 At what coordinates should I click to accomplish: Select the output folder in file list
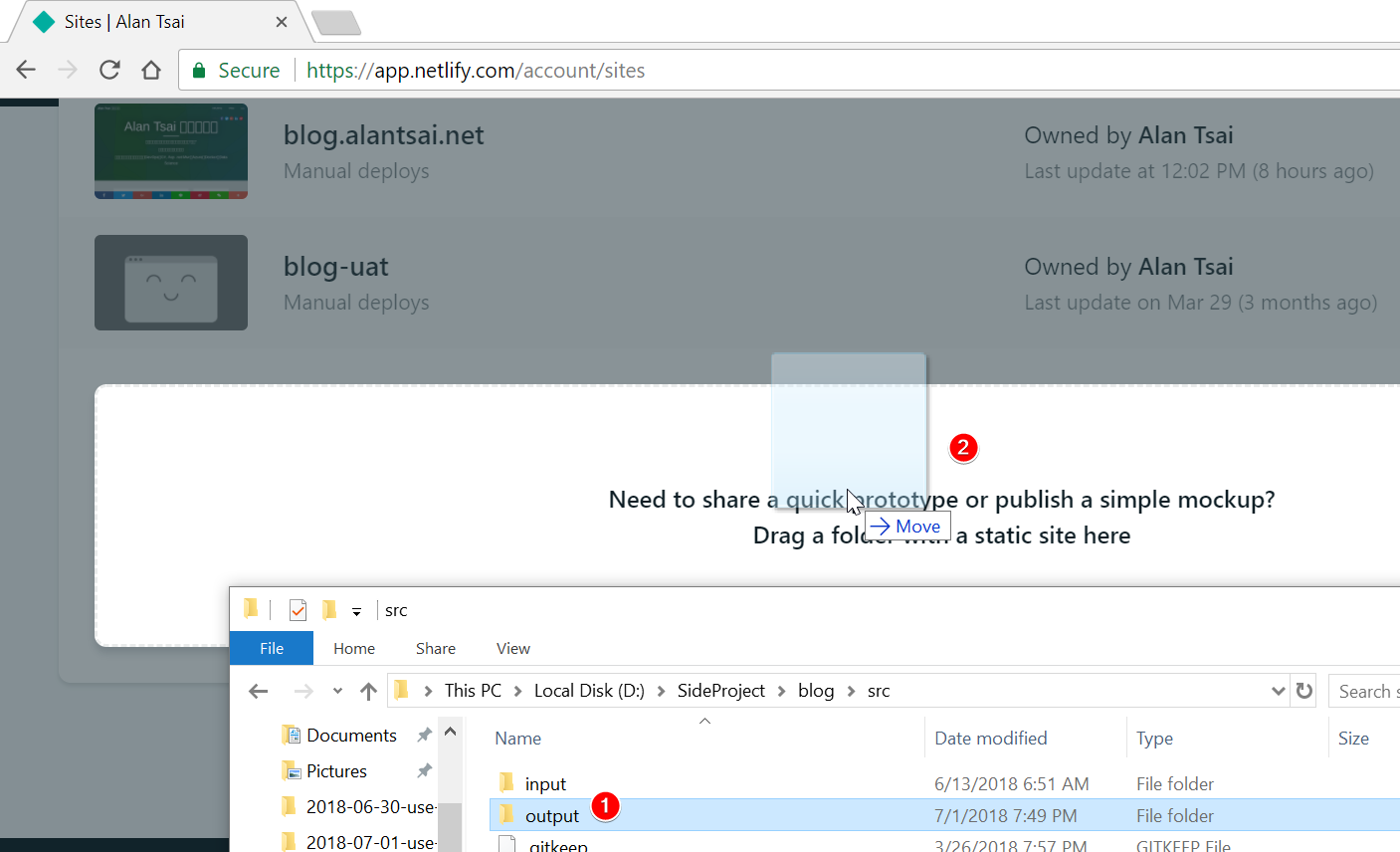point(552,816)
